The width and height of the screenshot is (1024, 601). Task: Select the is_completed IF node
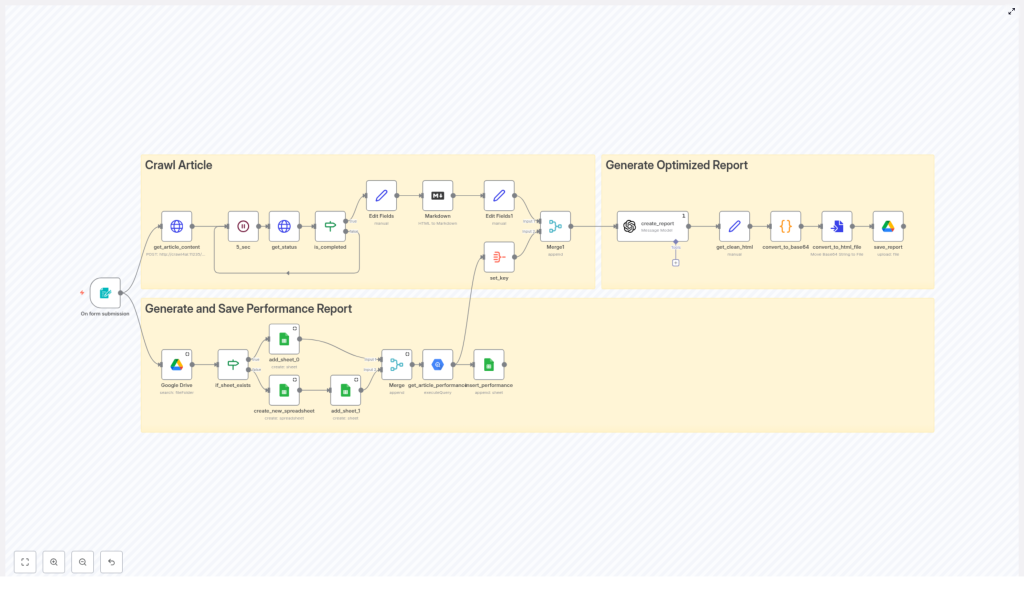click(x=330, y=226)
